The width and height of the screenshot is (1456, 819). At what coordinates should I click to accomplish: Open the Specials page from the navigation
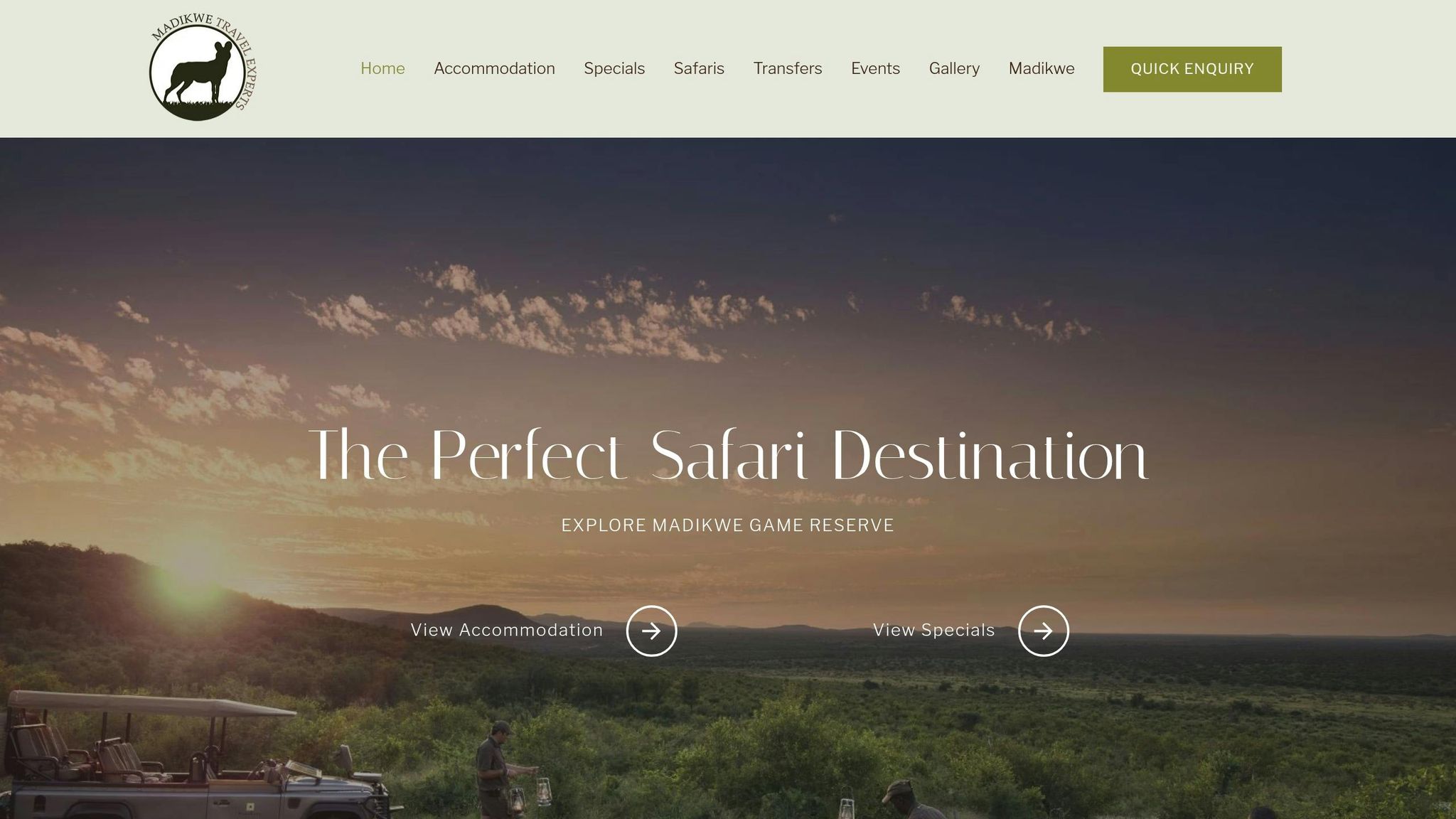point(614,69)
